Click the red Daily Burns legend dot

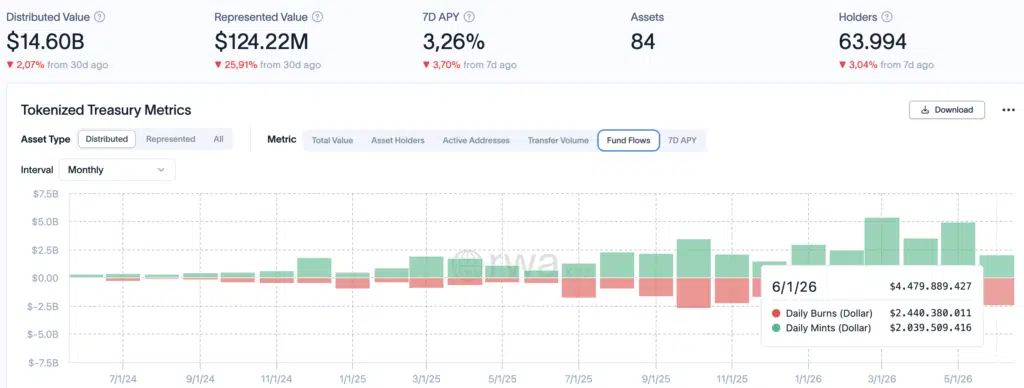pos(776,313)
